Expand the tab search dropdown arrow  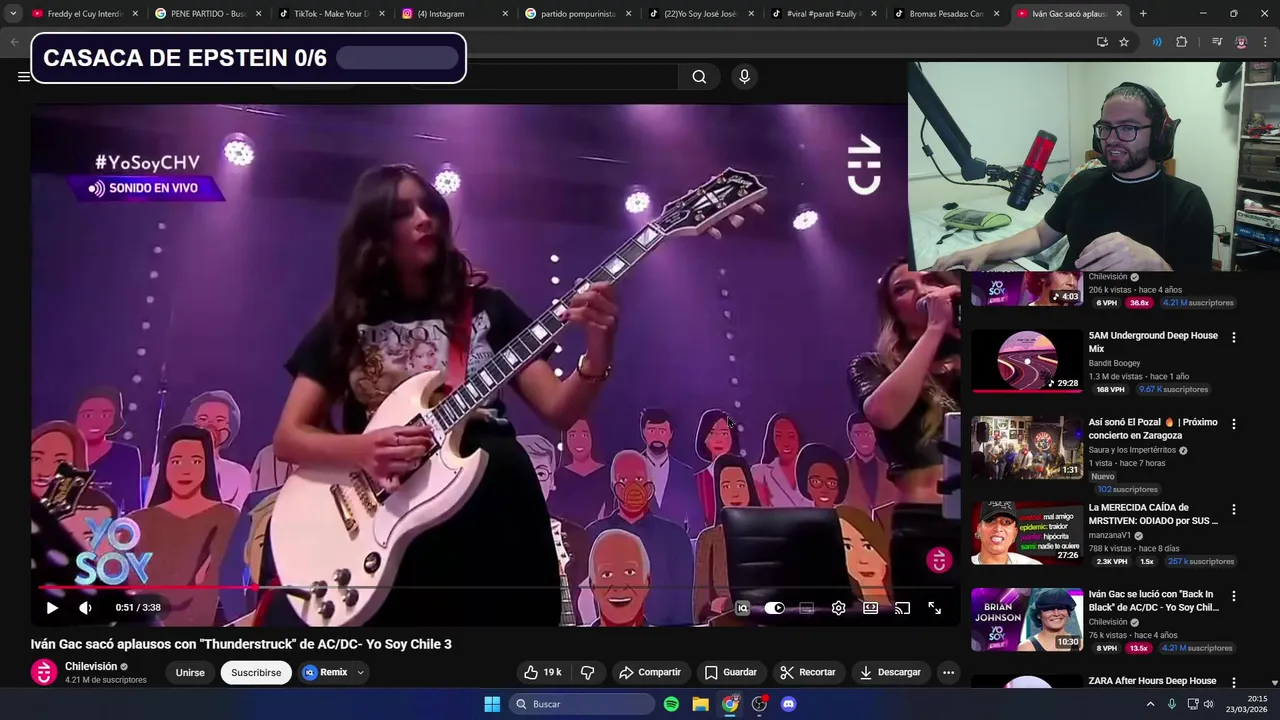12,14
